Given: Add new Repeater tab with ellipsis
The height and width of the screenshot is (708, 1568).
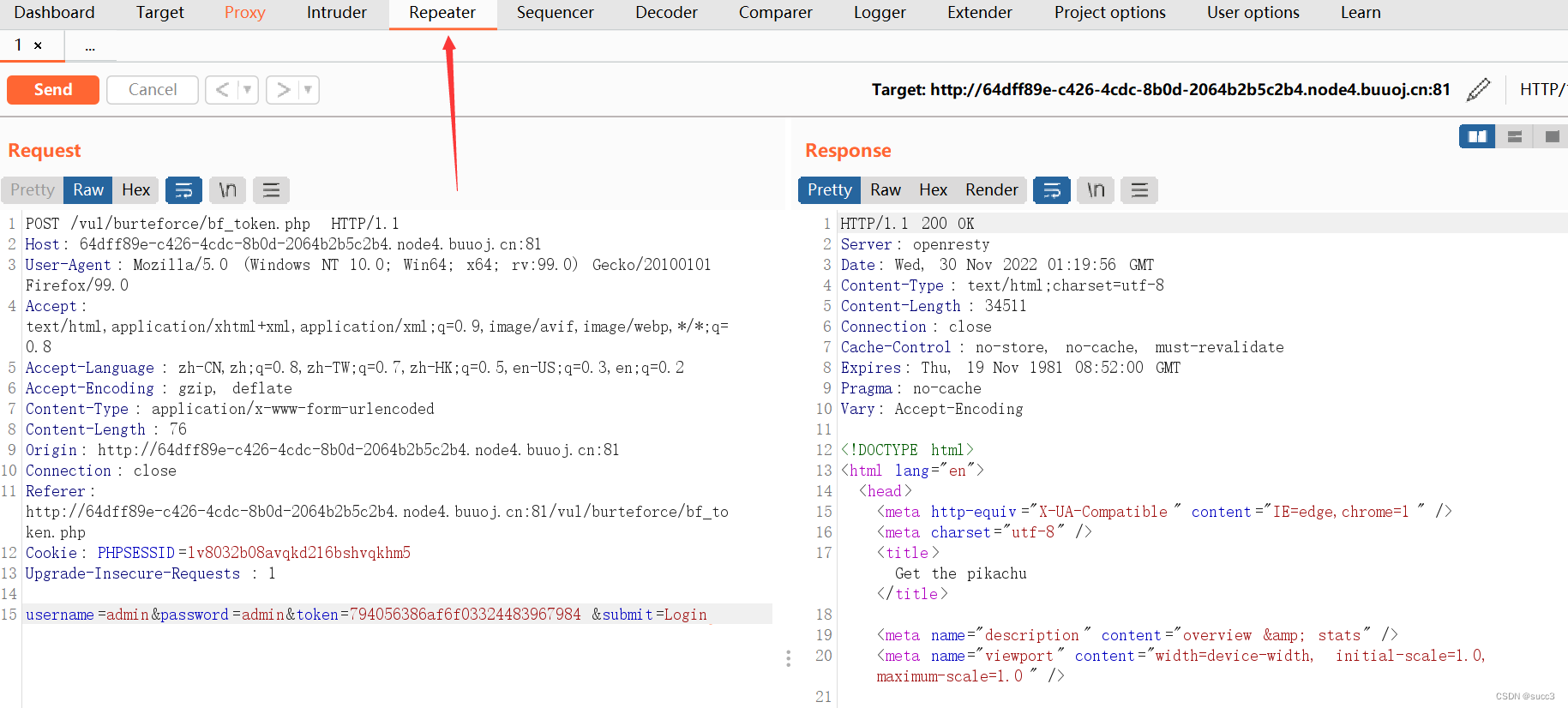Looking at the screenshot, I should tap(90, 47).
